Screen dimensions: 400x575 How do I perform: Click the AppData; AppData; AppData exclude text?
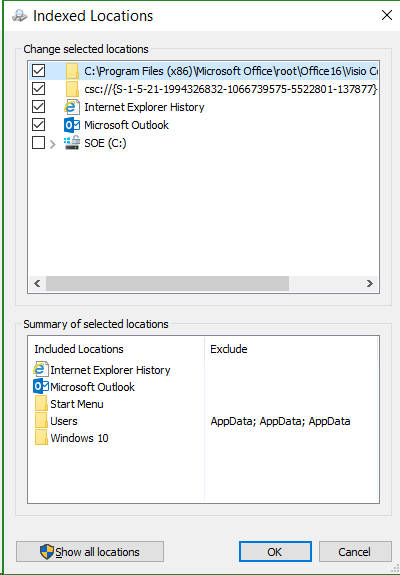click(280, 421)
